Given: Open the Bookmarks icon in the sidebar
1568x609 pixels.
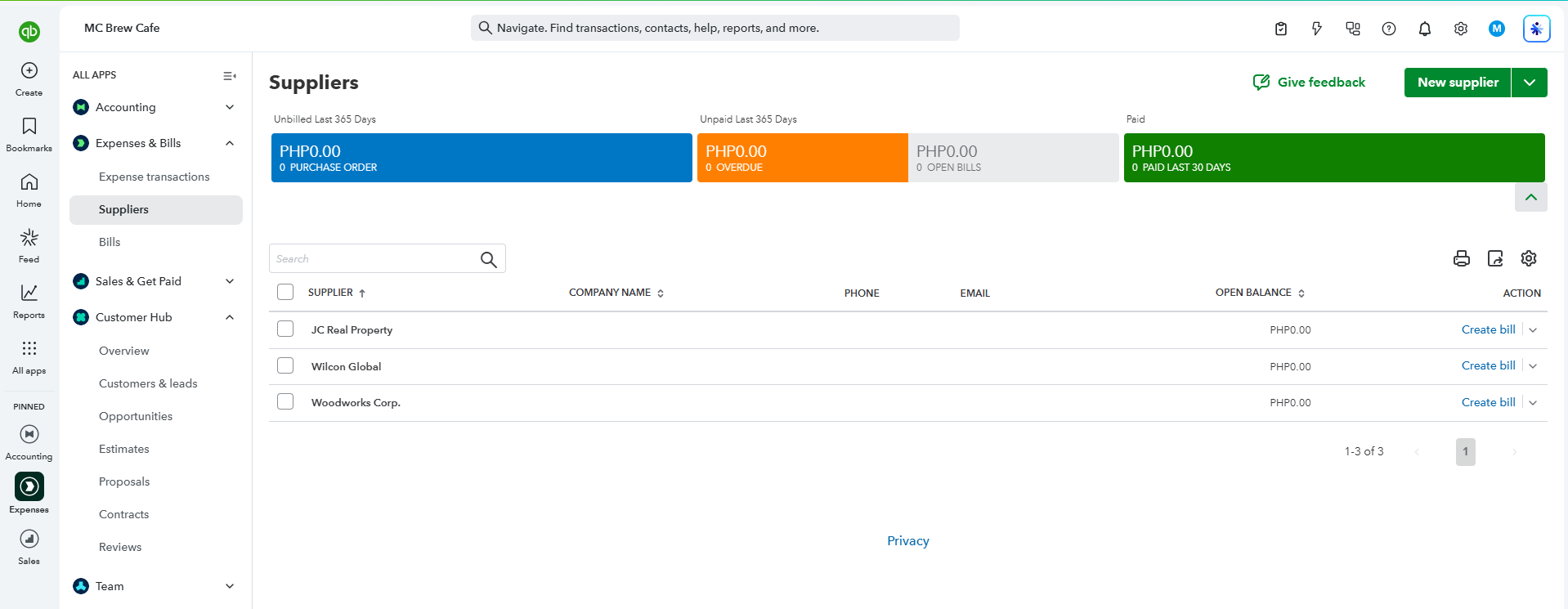Looking at the screenshot, I should pos(29,126).
